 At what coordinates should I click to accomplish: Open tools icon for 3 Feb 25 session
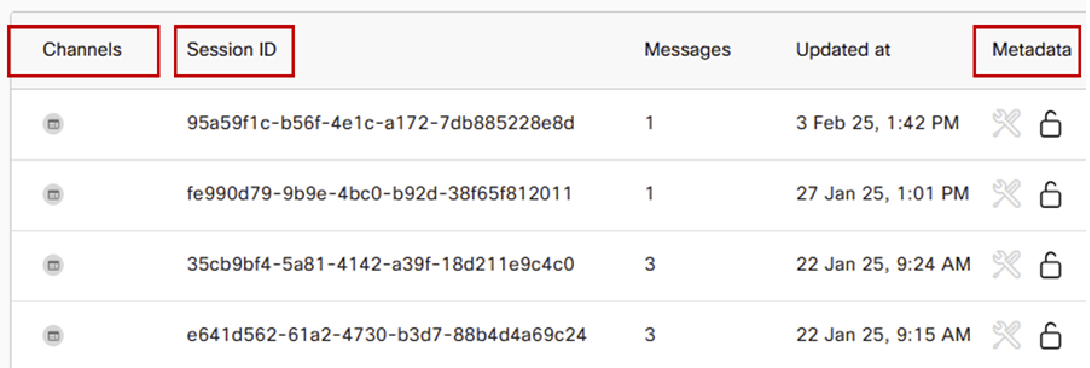[x=1006, y=125]
